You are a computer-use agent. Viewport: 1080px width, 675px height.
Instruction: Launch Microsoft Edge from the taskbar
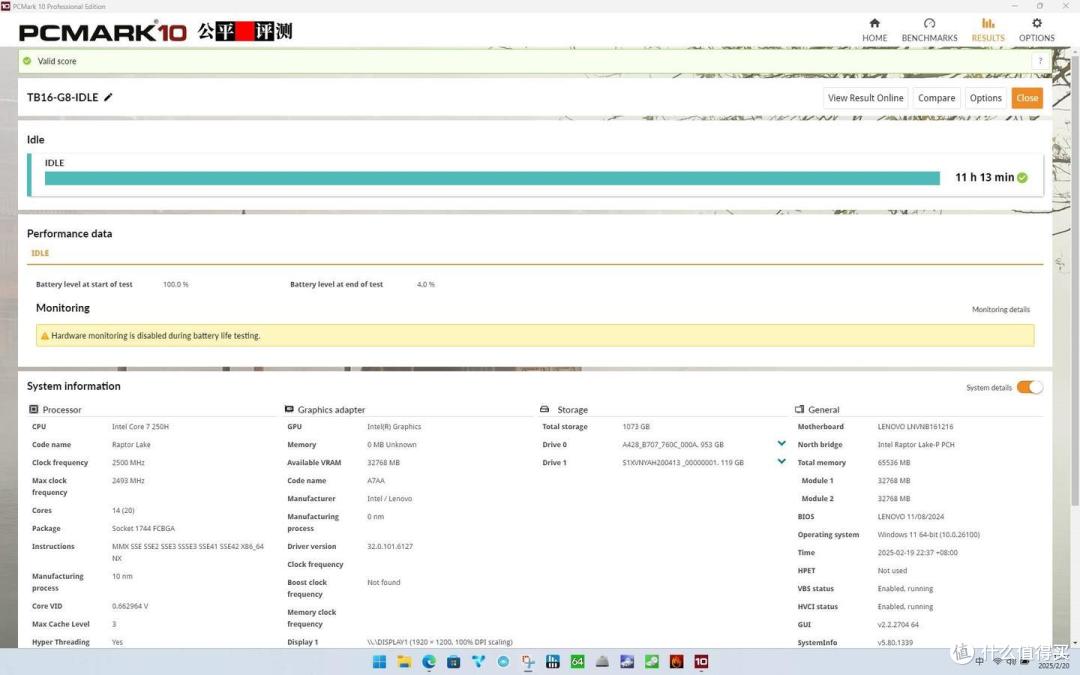click(x=429, y=661)
